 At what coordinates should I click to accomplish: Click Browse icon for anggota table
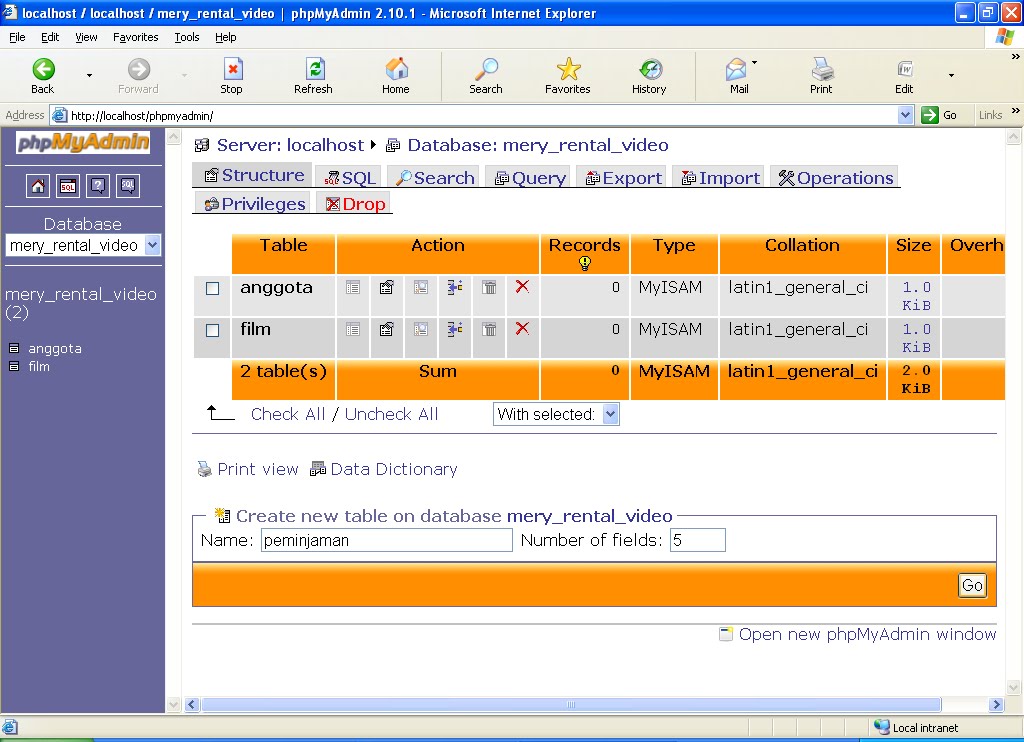click(x=353, y=287)
